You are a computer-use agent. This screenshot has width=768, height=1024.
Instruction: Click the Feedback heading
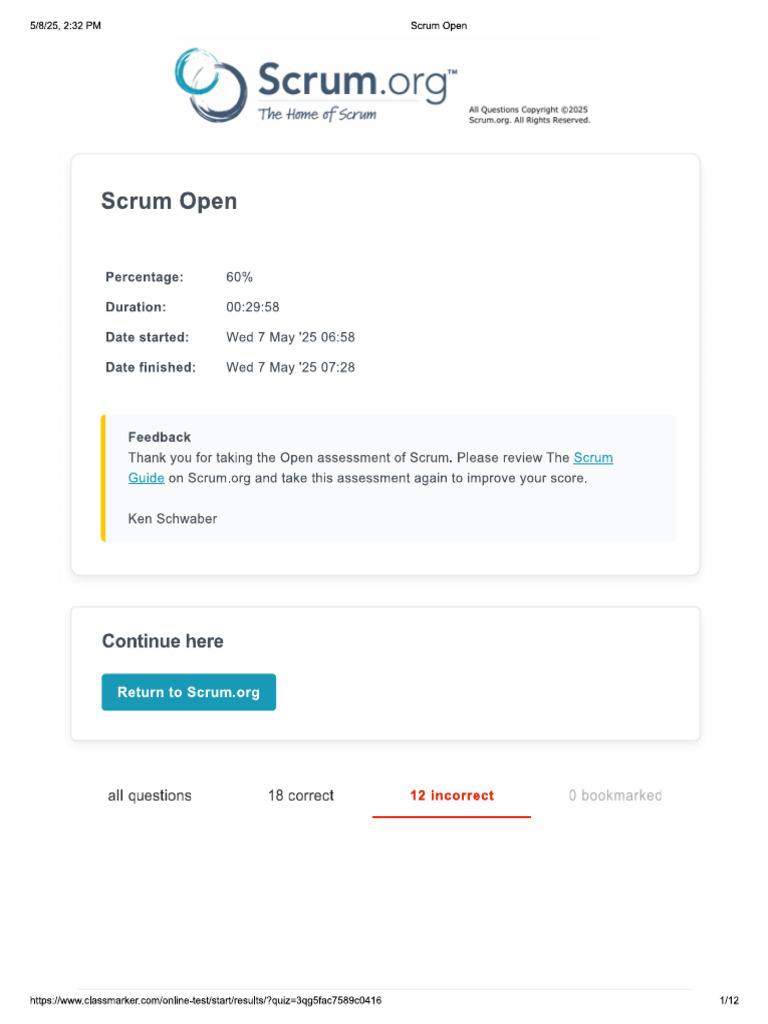(x=159, y=437)
